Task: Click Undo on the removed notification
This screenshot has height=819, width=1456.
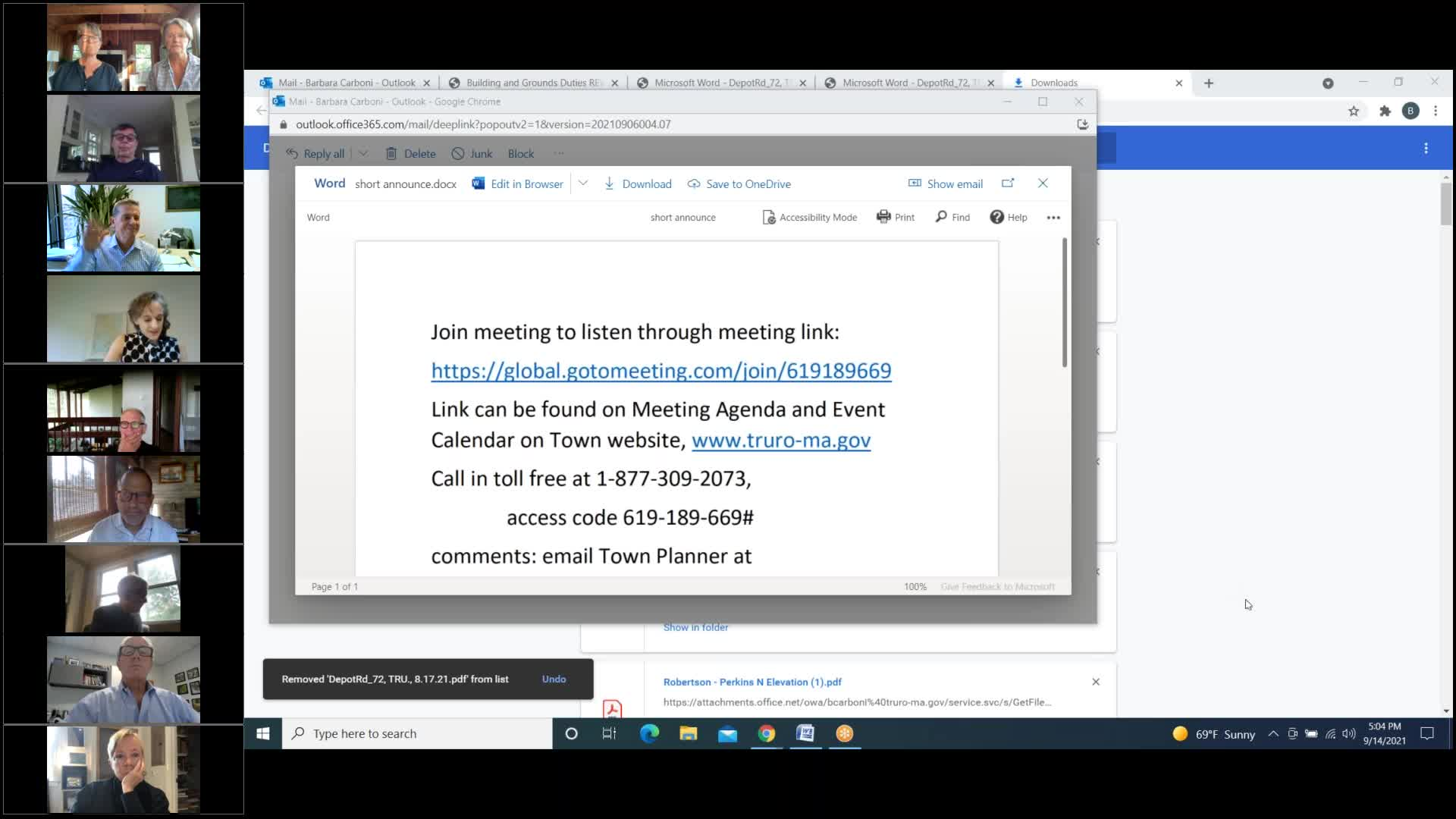Action: click(x=554, y=679)
